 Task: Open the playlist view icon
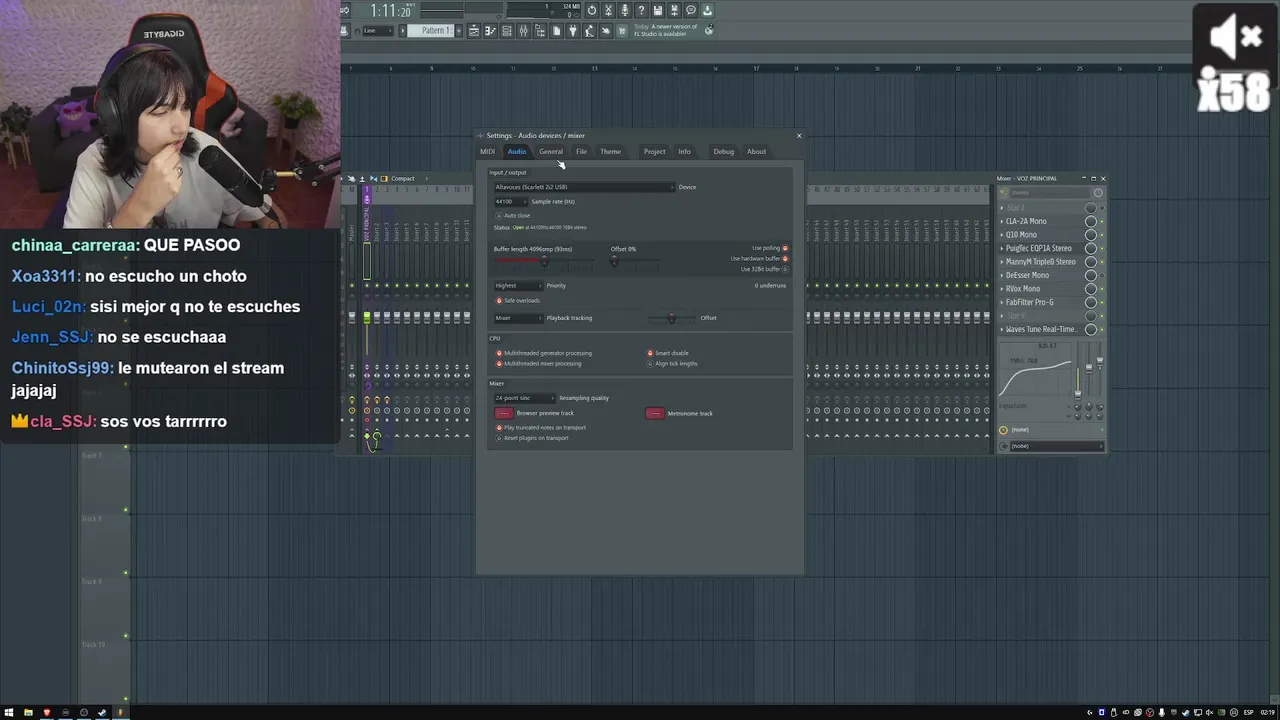[x=473, y=31]
